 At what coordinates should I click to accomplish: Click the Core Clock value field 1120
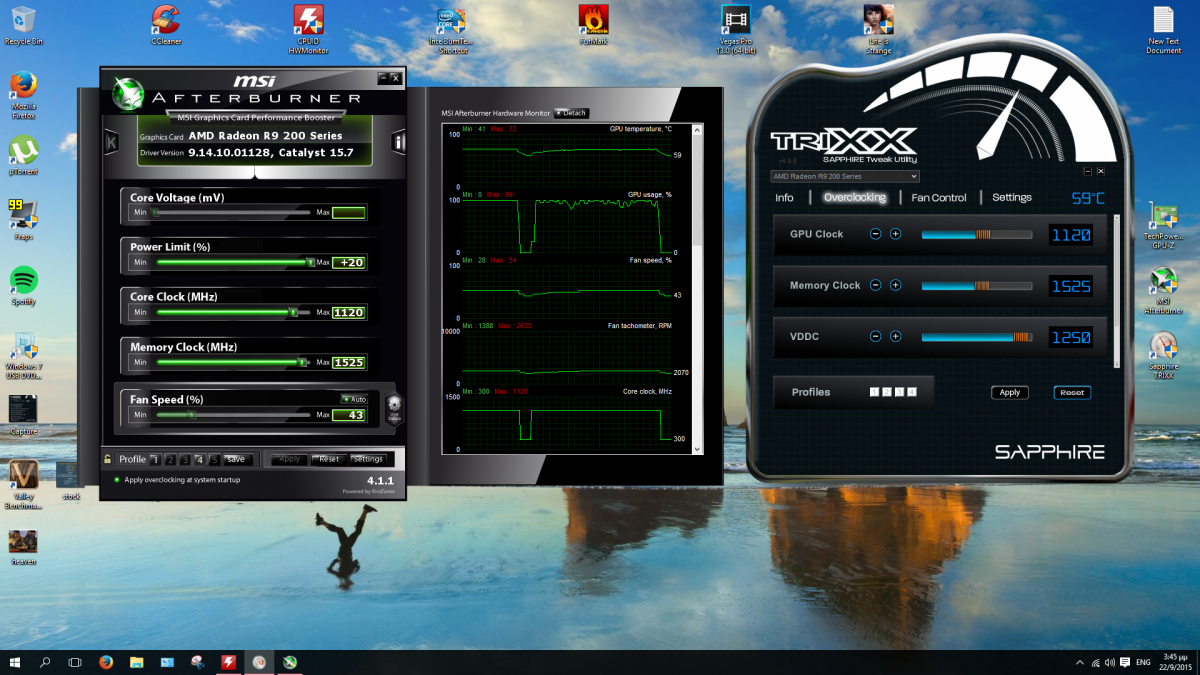(x=349, y=312)
